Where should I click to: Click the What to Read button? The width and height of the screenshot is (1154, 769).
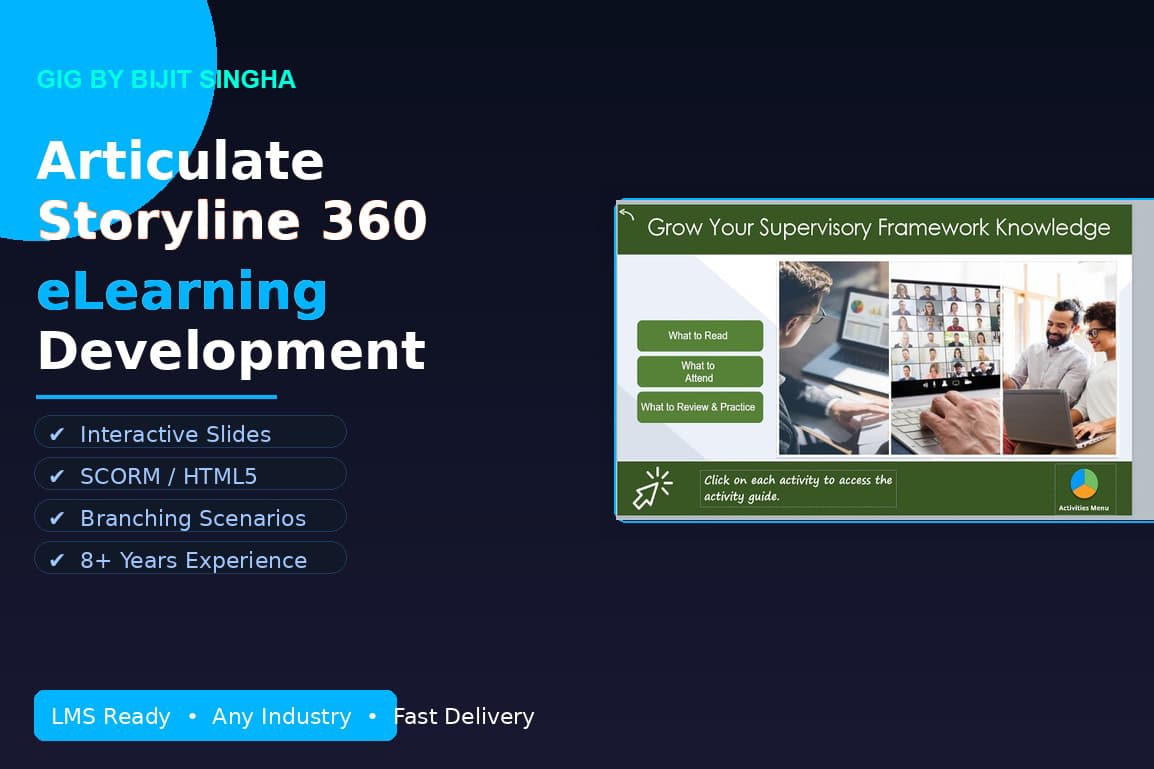coord(699,336)
